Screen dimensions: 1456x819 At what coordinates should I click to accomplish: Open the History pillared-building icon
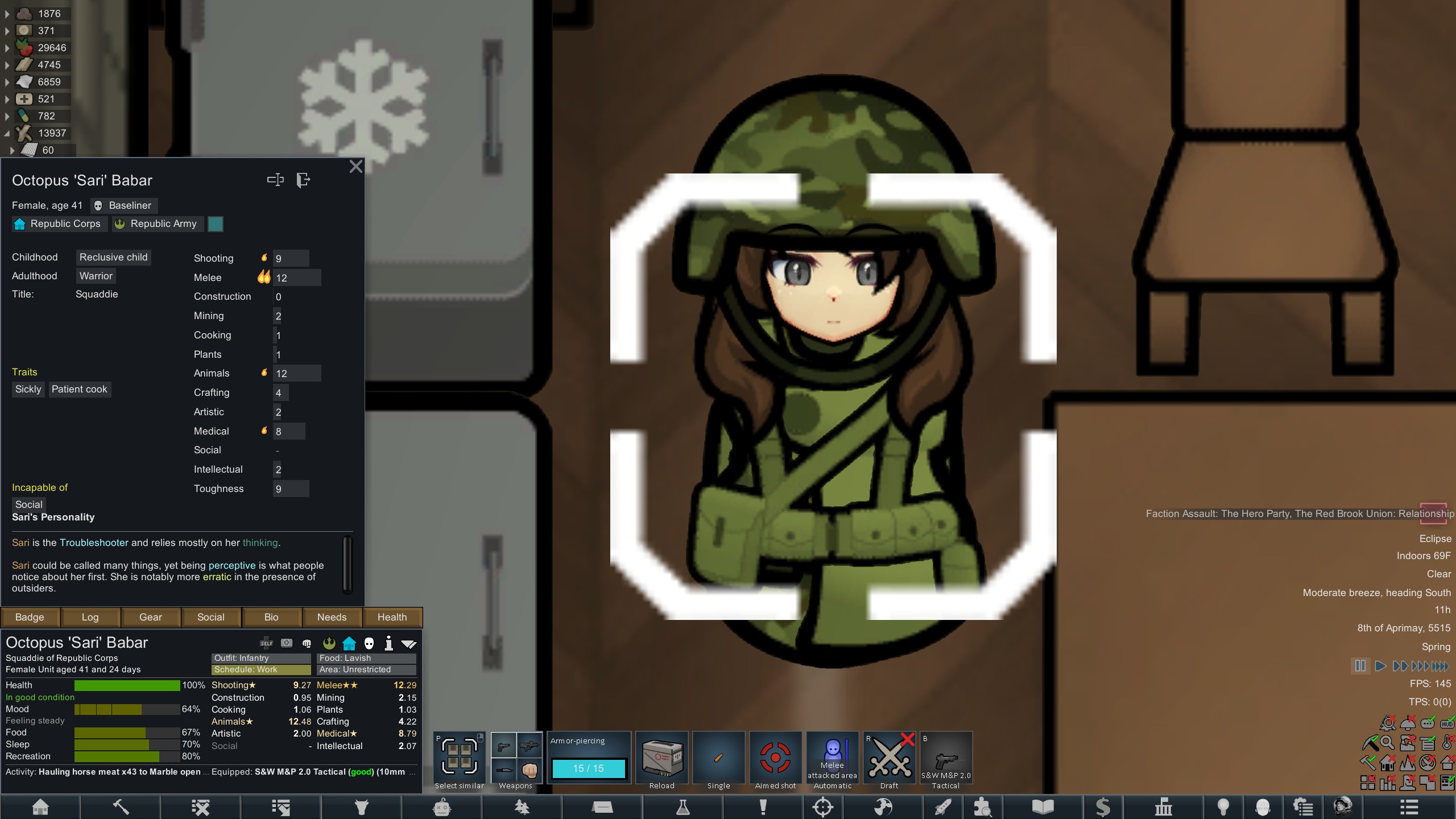tap(1163, 806)
